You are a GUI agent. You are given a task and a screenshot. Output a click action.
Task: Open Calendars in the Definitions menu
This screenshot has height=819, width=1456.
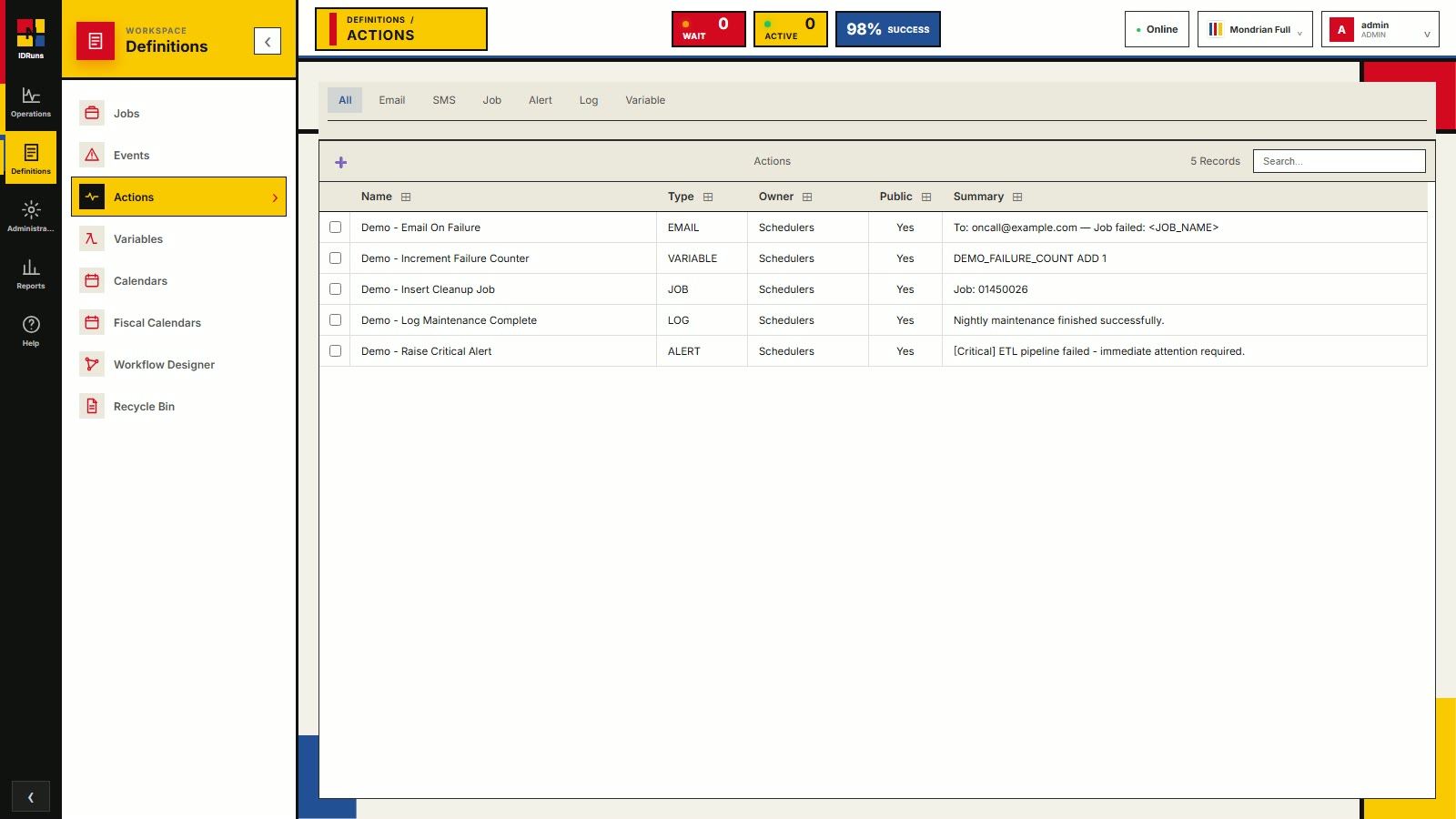point(178,281)
